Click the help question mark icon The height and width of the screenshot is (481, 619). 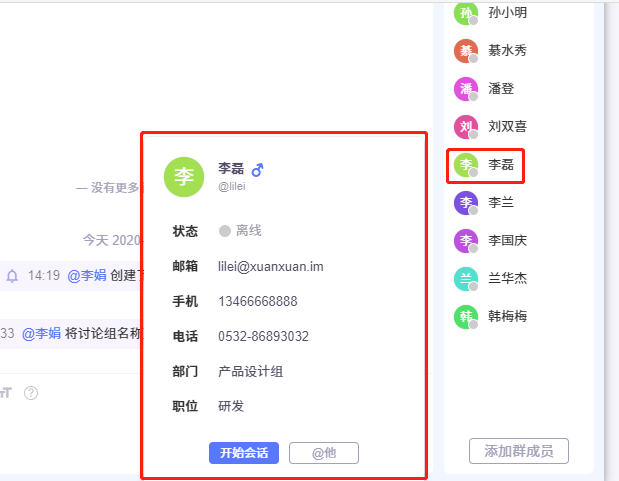31,393
